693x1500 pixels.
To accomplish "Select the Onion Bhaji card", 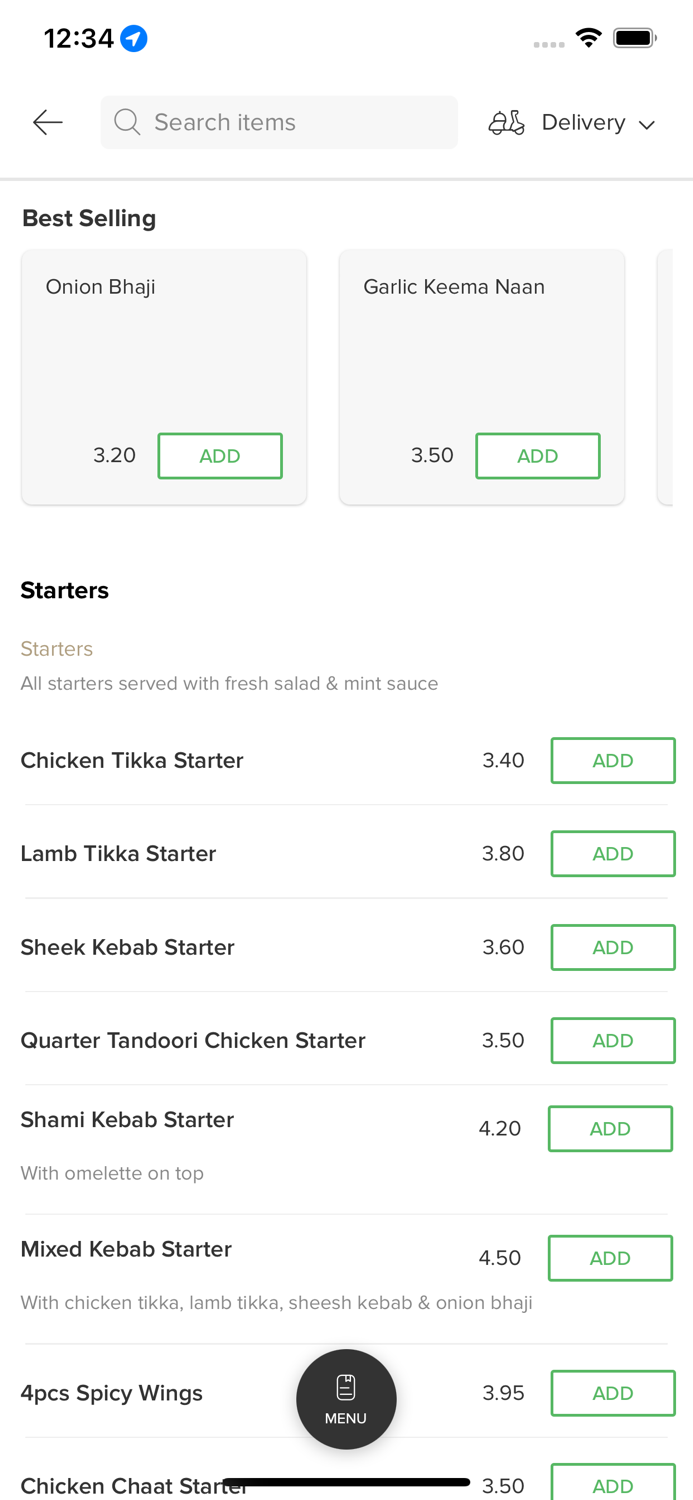I will 164,350.
